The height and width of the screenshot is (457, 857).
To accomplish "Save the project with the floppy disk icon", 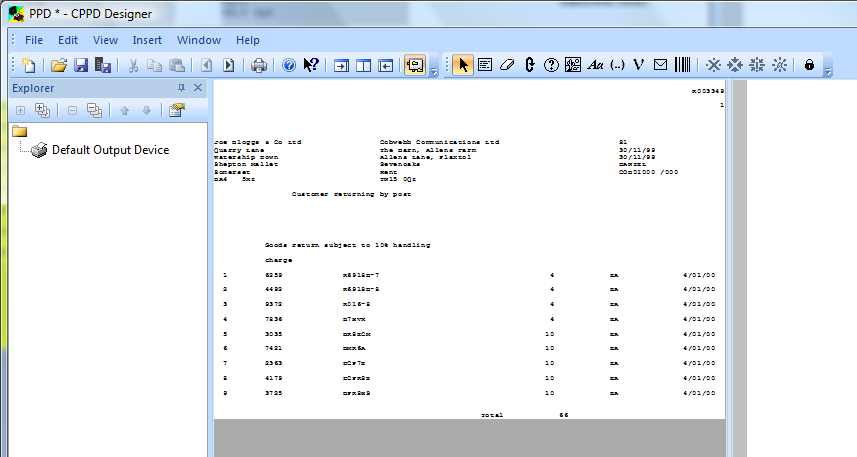I will click(81, 65).
